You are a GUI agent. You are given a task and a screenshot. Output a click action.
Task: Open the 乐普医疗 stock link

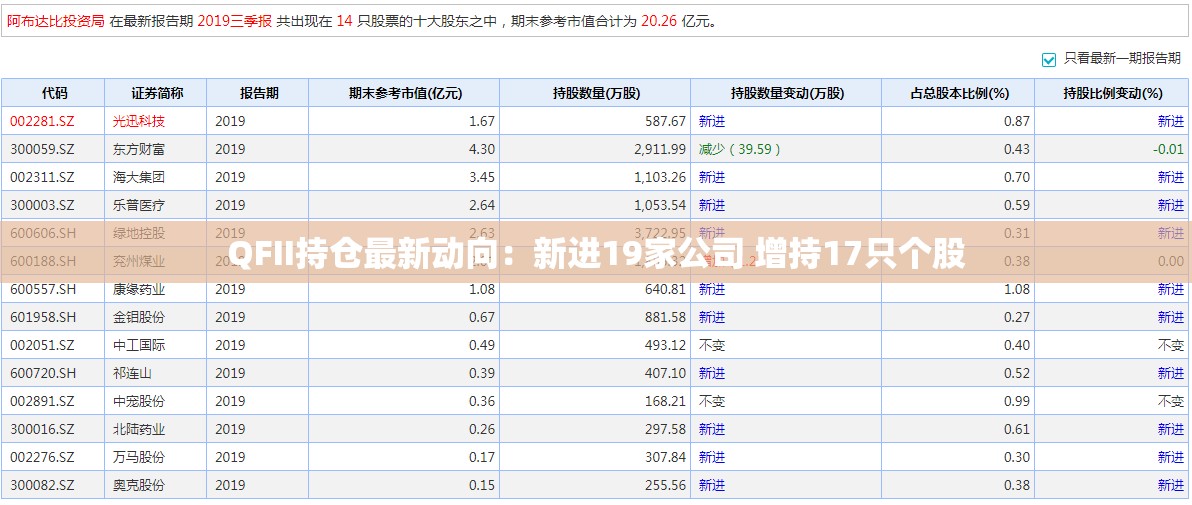[x=138, y=205]
